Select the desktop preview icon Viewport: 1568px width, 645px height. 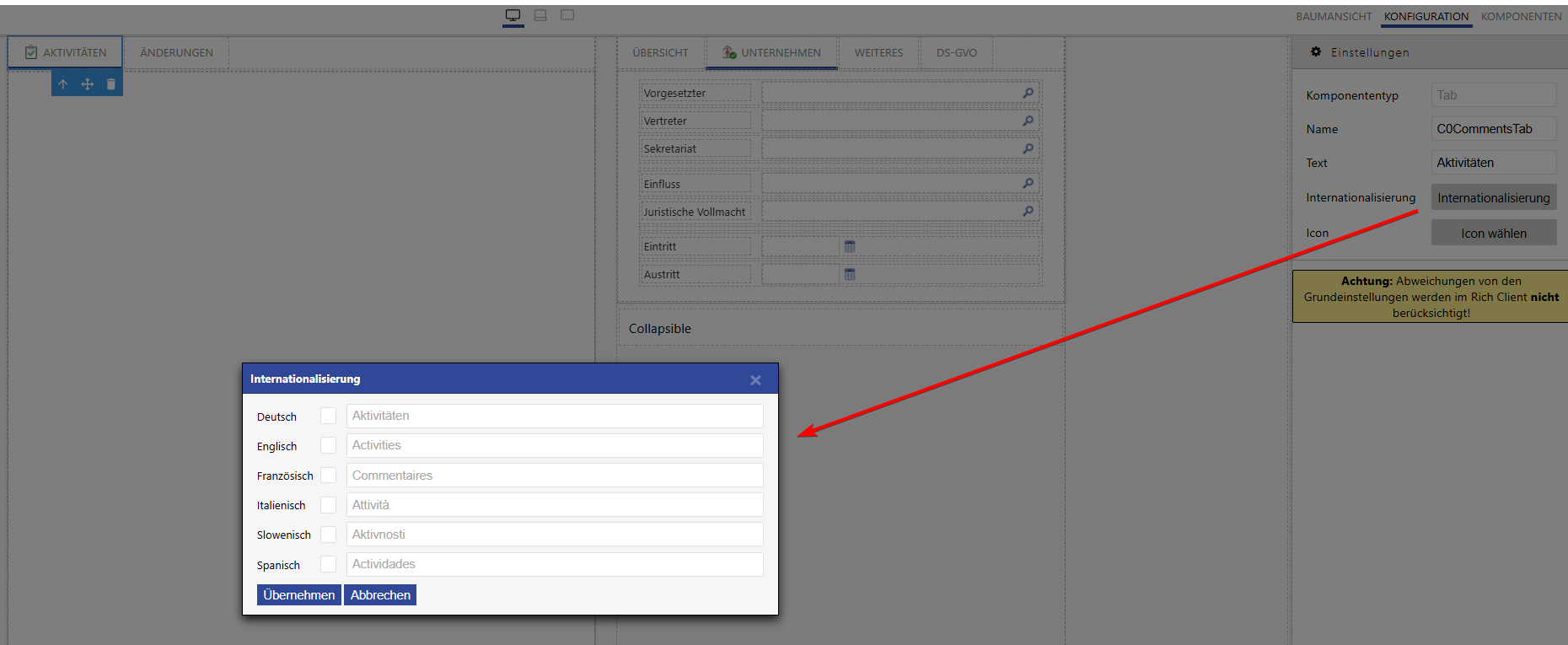[513, 15]
